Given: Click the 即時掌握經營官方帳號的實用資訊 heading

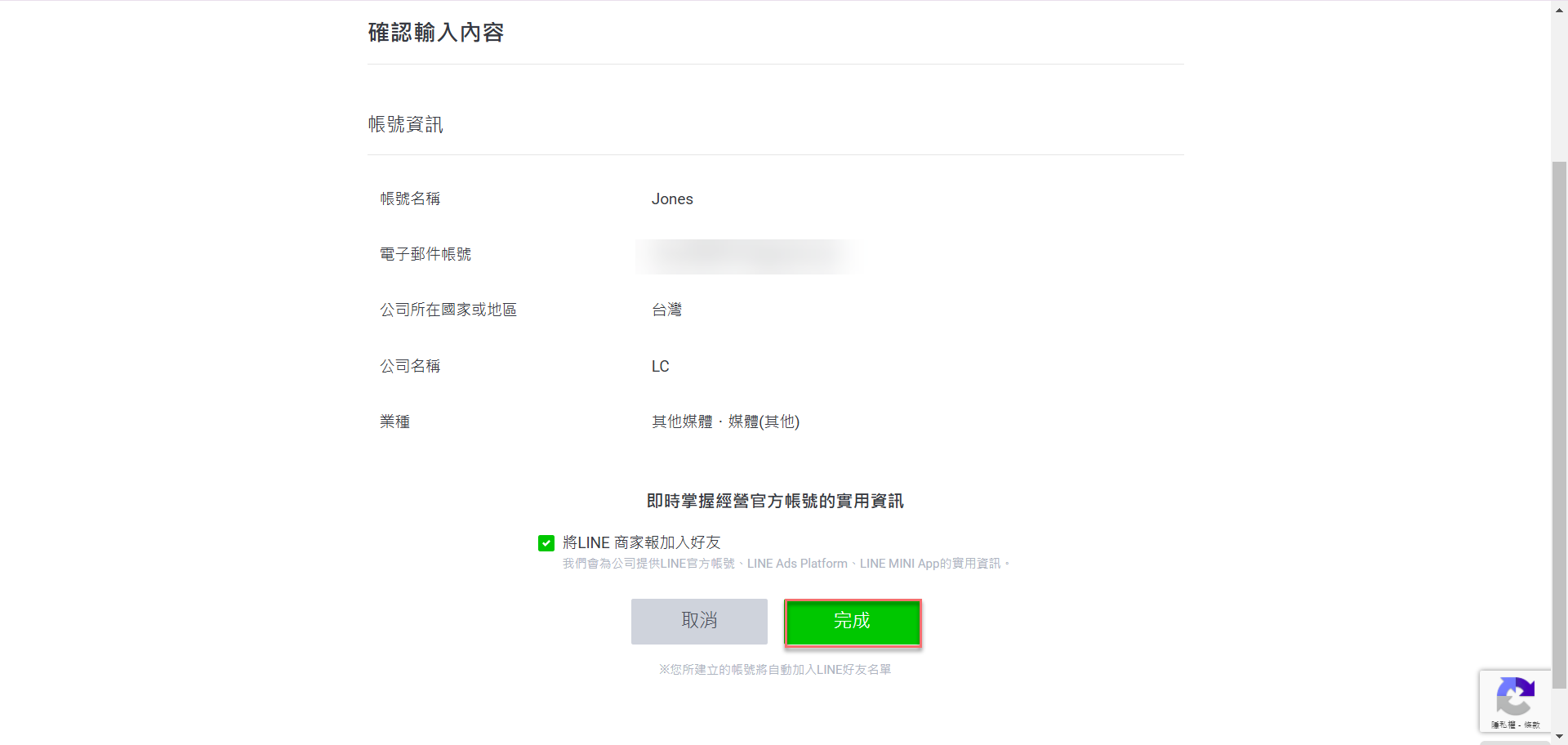Looking at the screenshot, I should pyautogui.click(x=775, y=502).
